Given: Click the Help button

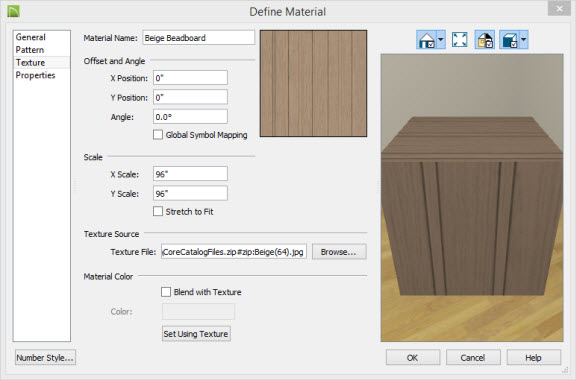Looking at the screenshot, I should (534, 358).
